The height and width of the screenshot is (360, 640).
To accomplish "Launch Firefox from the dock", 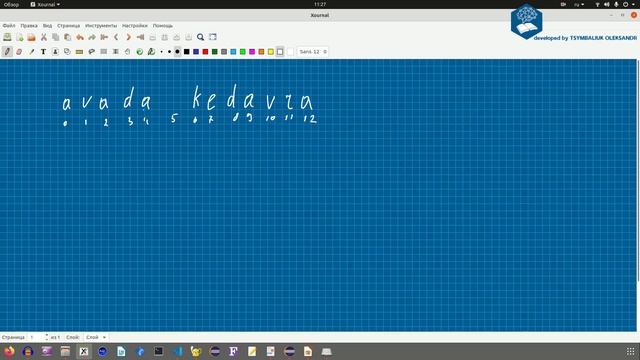I will point(9,351).
